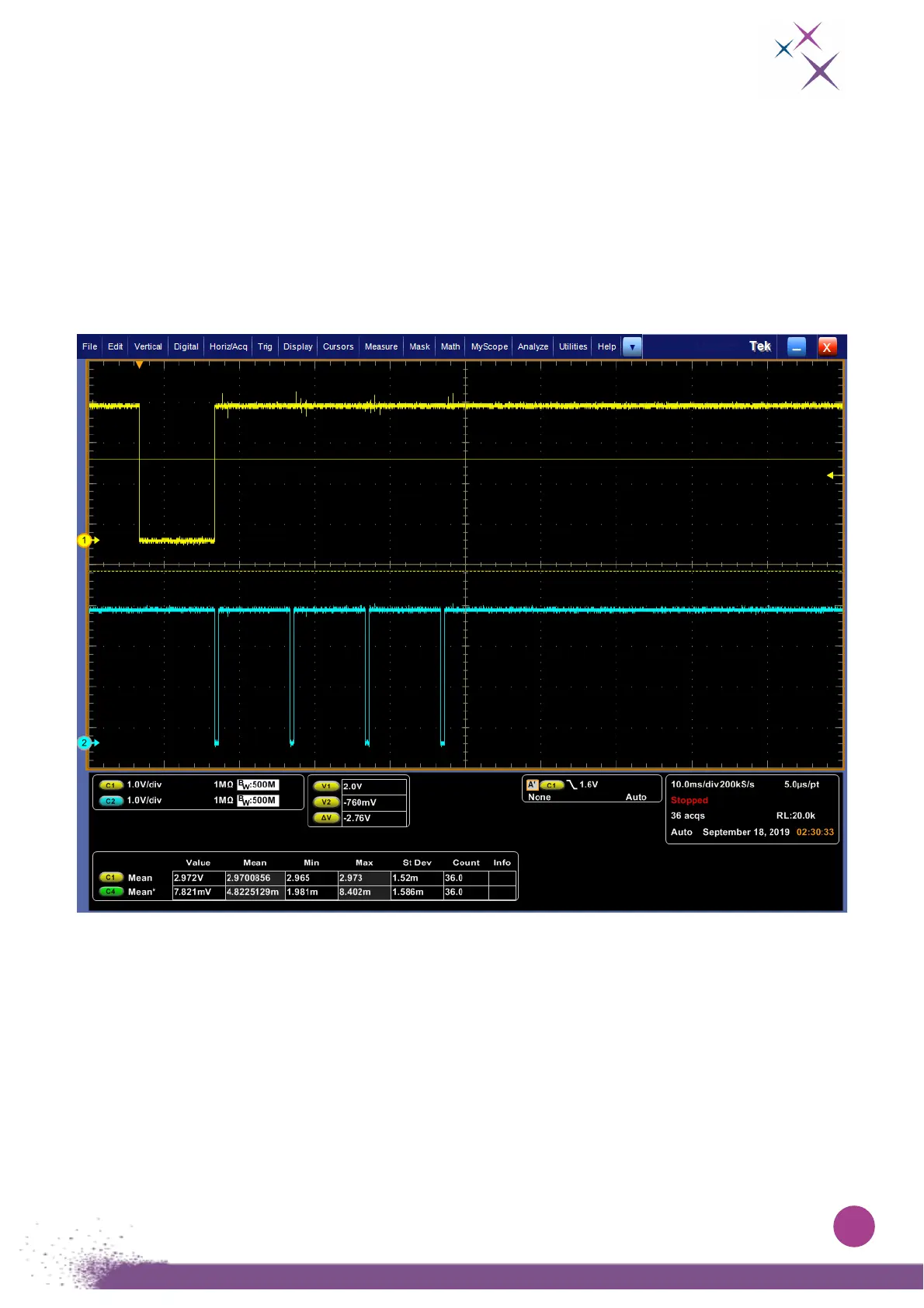
Task: Open the Vertical menu
Action: point(148,347)
